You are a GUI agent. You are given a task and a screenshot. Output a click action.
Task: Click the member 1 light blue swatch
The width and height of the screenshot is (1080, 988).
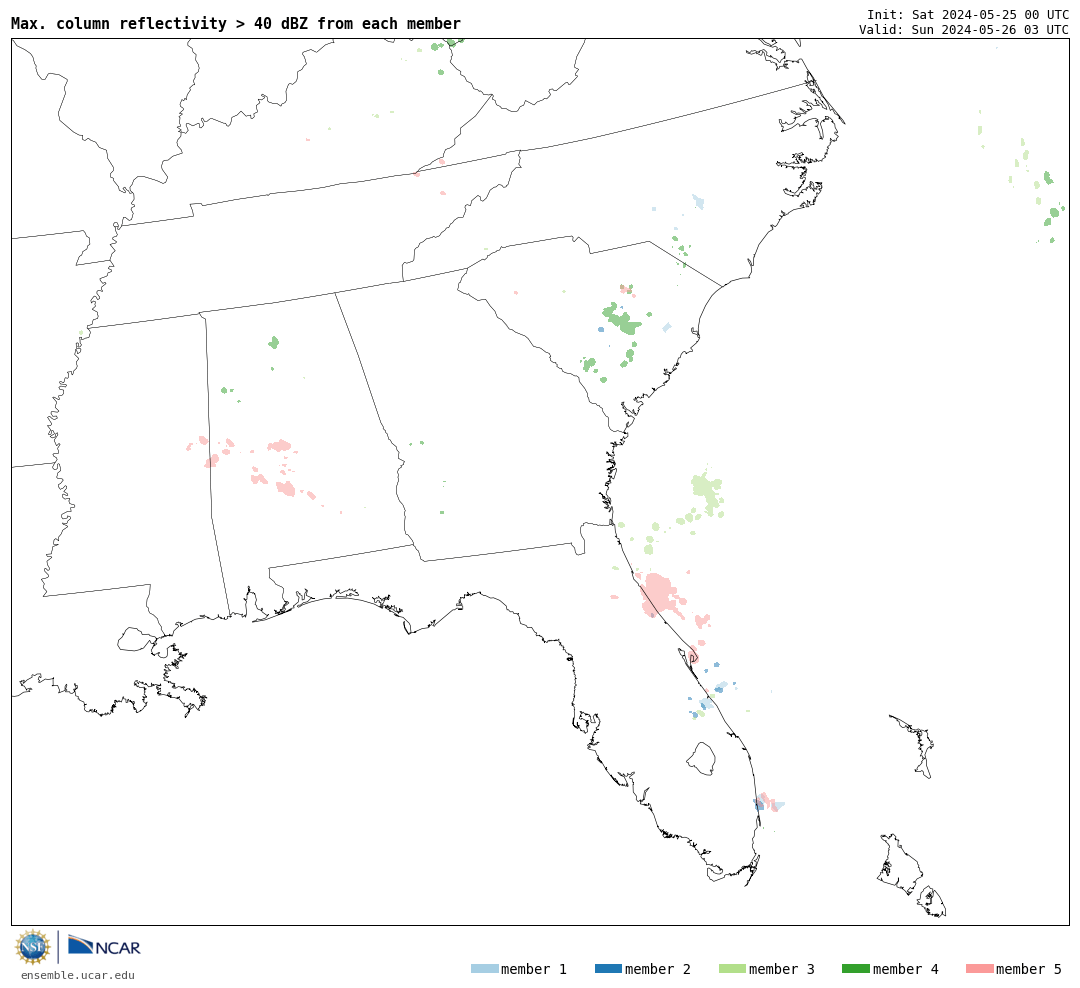click(x=484, y=969)
